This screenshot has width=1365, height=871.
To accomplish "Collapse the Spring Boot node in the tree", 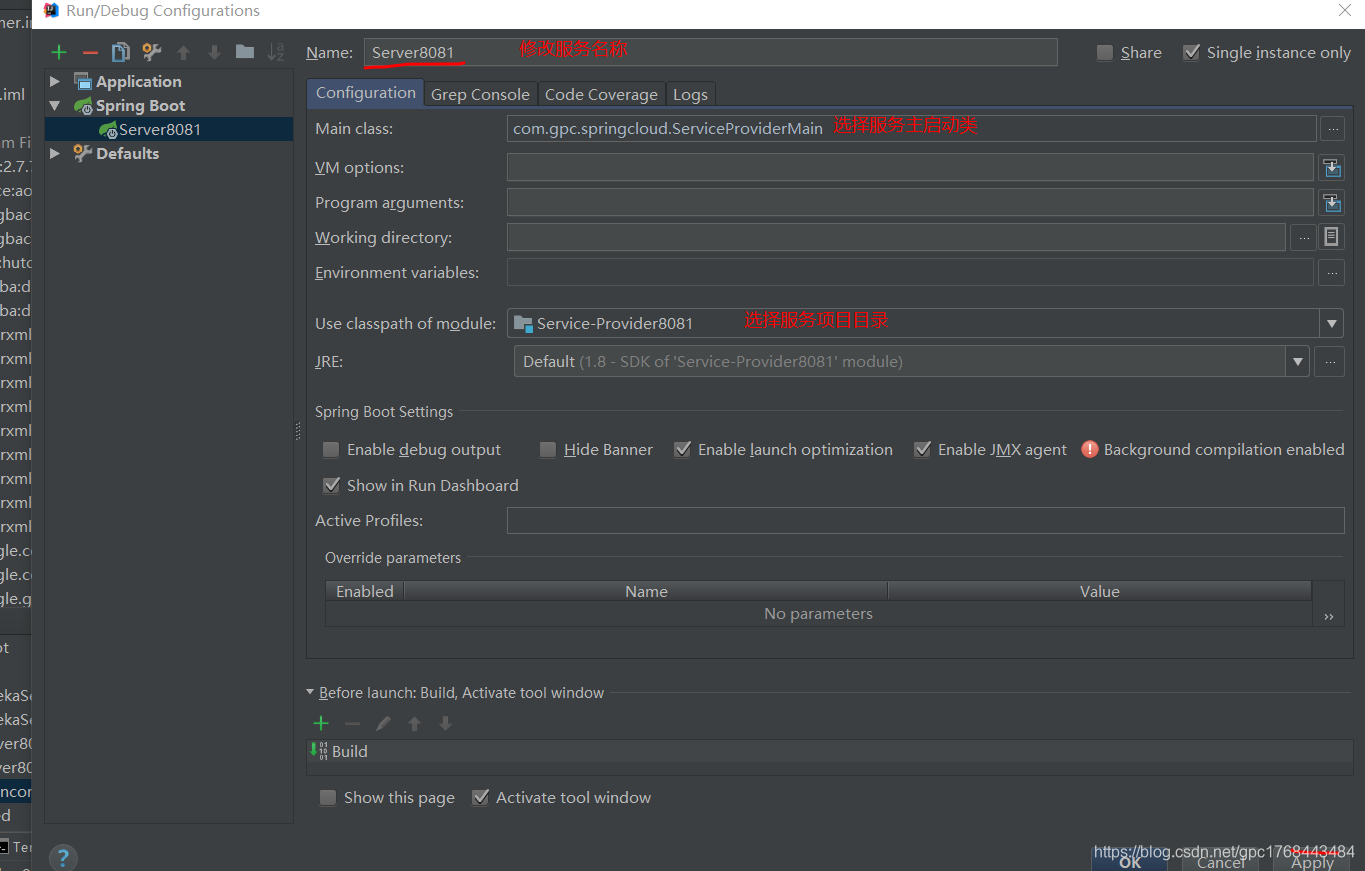I will (x=55, y=105).
